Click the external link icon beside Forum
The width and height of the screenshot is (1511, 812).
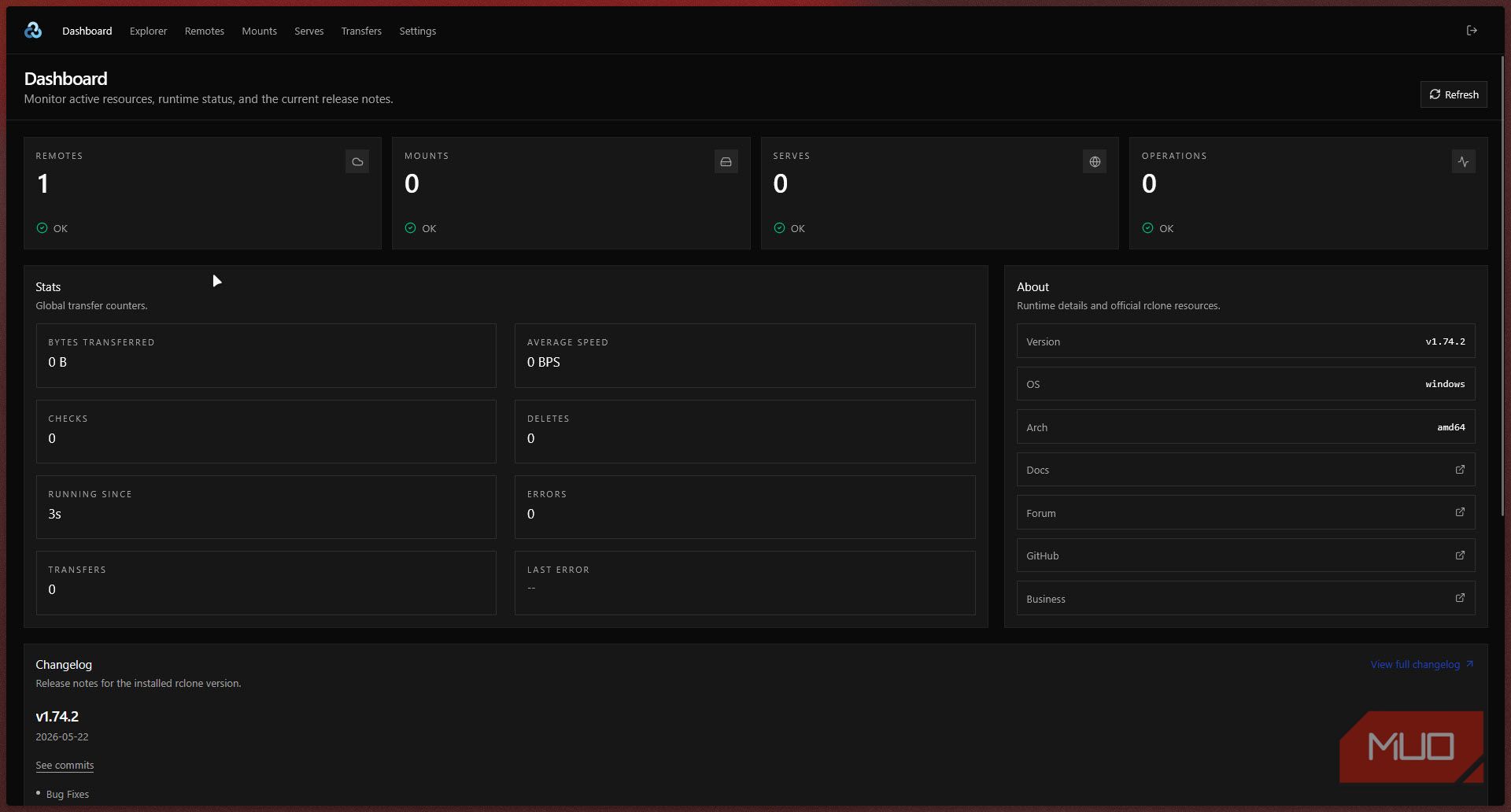[1460, 512]
